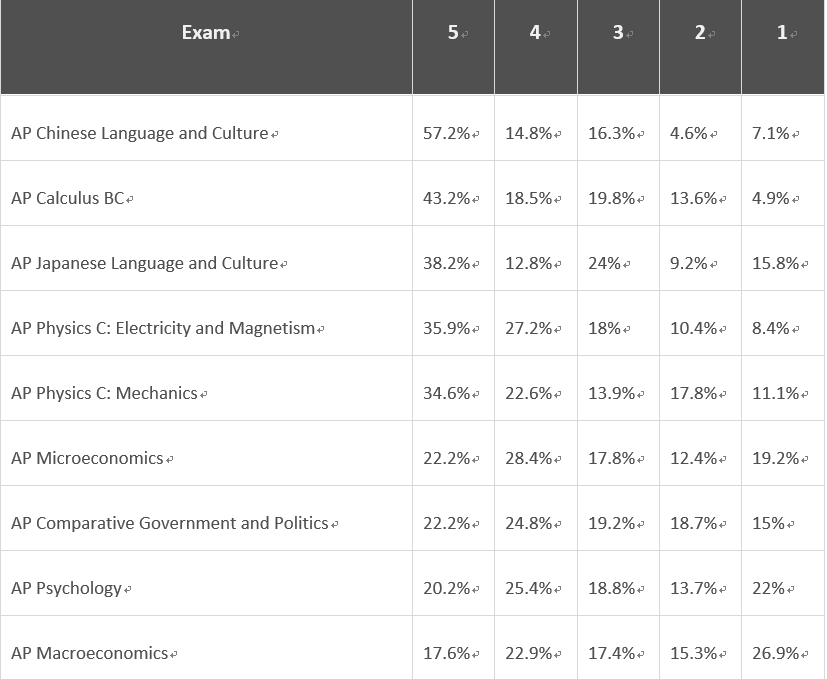Screen dimensions: 827x679
Task: Click the 57.2% cell for AP Chinese
Action: [x=447, y=133]
